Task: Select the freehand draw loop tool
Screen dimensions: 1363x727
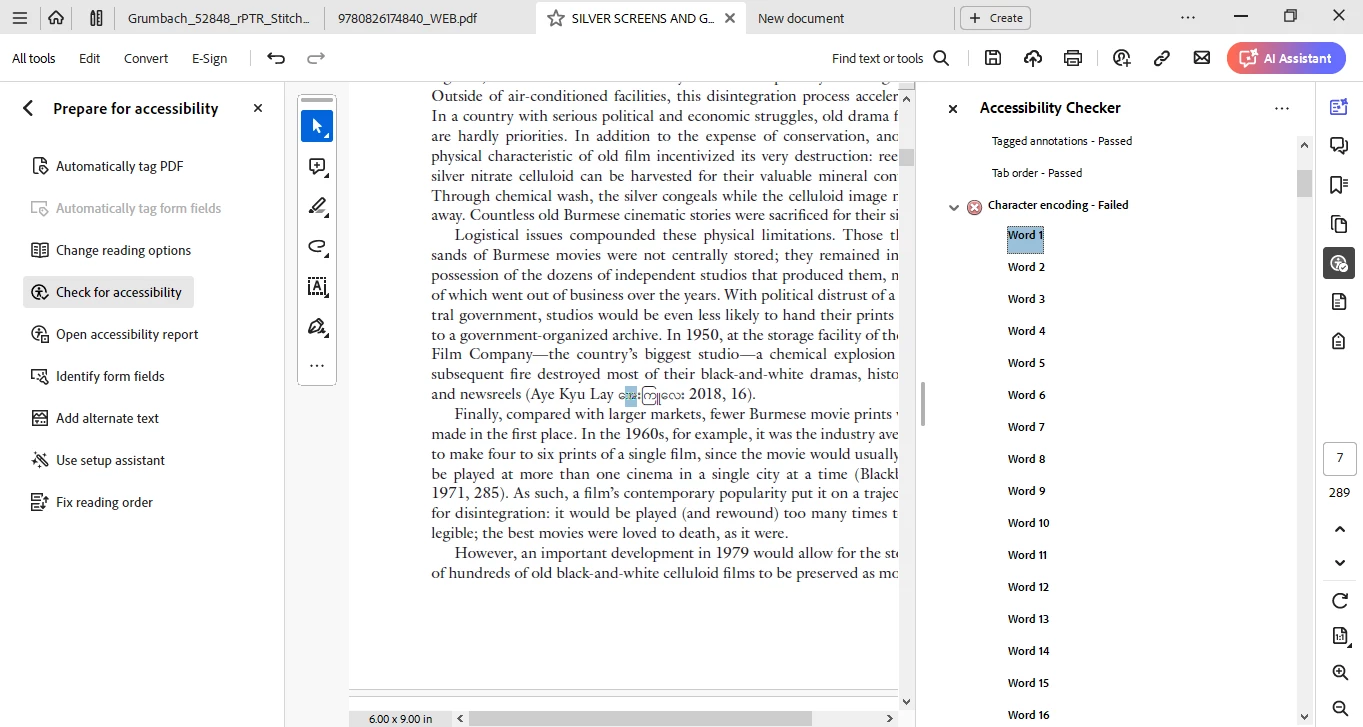Action: [x=317, y=247]
